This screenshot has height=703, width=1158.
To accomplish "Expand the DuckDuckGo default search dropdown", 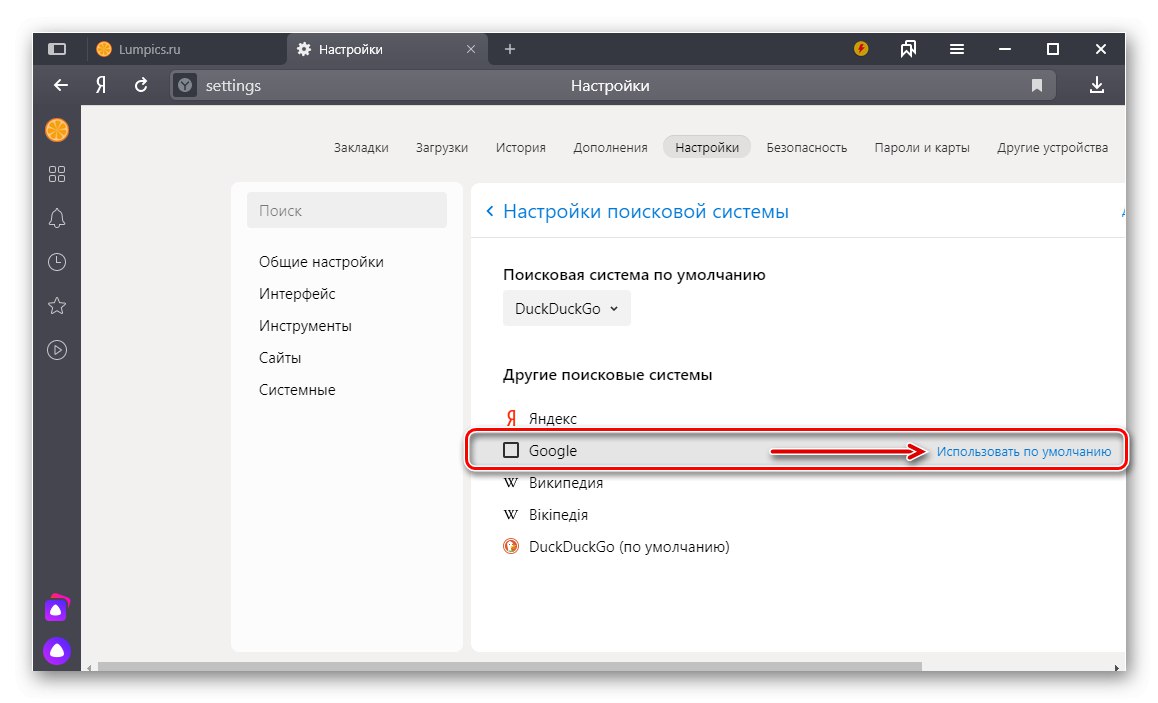I will click(x=566, y=309).
